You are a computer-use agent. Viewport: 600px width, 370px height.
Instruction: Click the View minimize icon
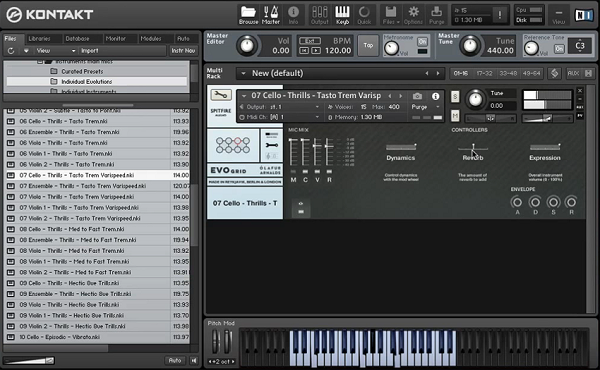point(558,15)
